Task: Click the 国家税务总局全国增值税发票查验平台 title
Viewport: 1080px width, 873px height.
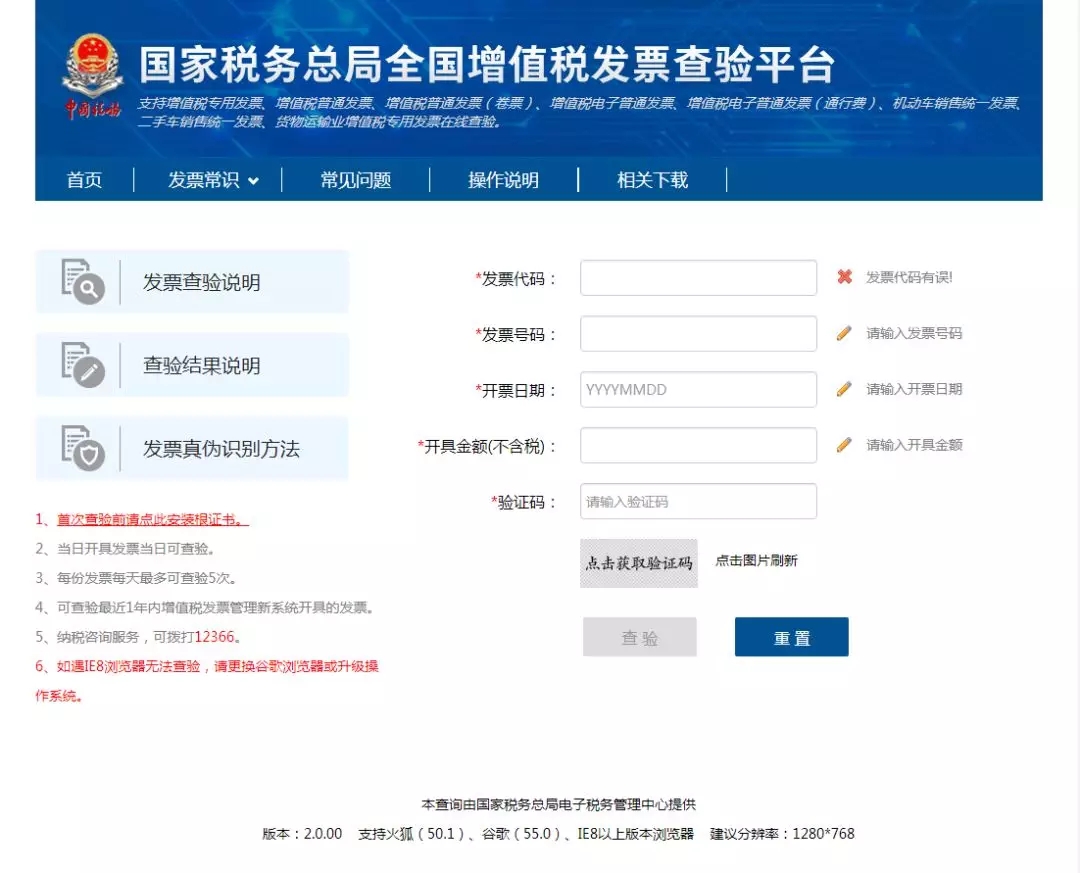Action: point(487,65)
